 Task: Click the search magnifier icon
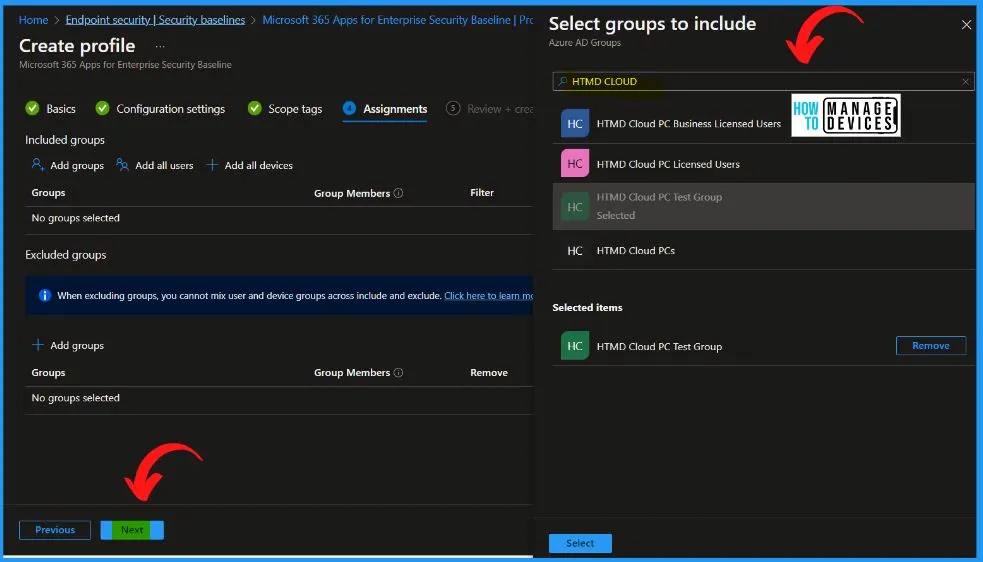pyautogui.click(x=562, y=82)
